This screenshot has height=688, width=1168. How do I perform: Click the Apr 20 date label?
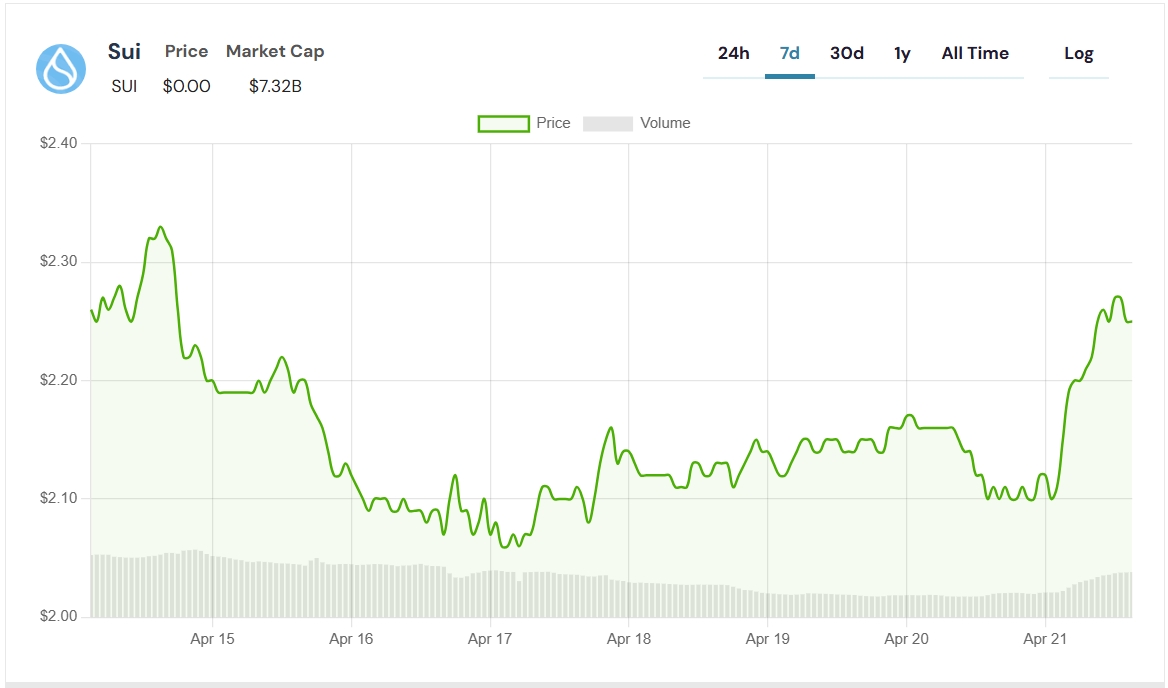point(907,639)
